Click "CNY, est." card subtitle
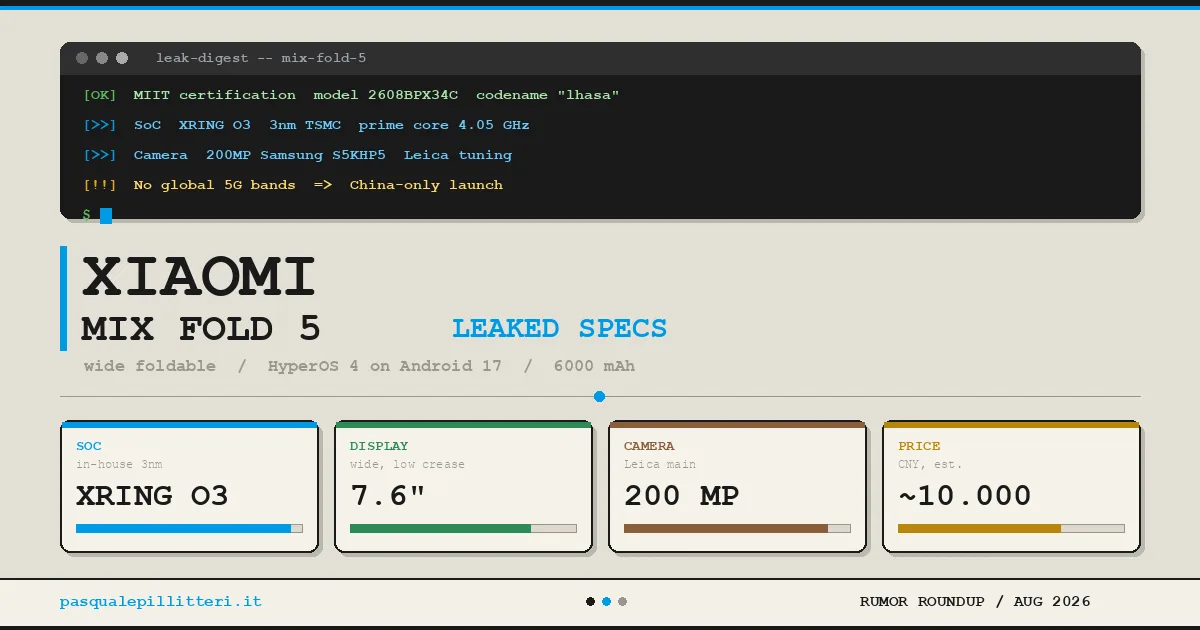1200x630 pixels. [930, 464]
